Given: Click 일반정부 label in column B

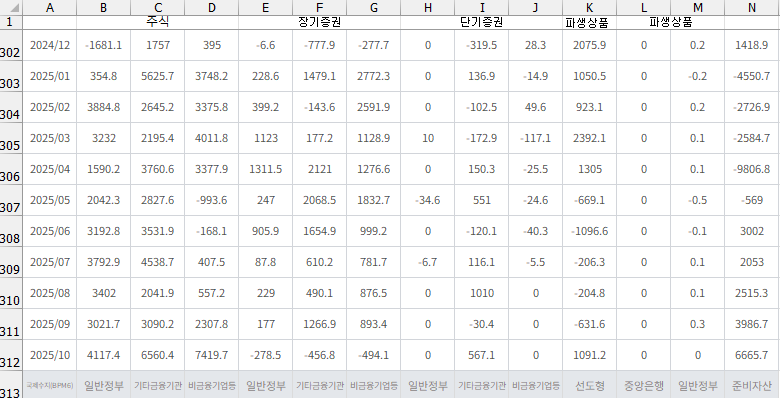Looking at the screenshot, I should click(103, 386).
